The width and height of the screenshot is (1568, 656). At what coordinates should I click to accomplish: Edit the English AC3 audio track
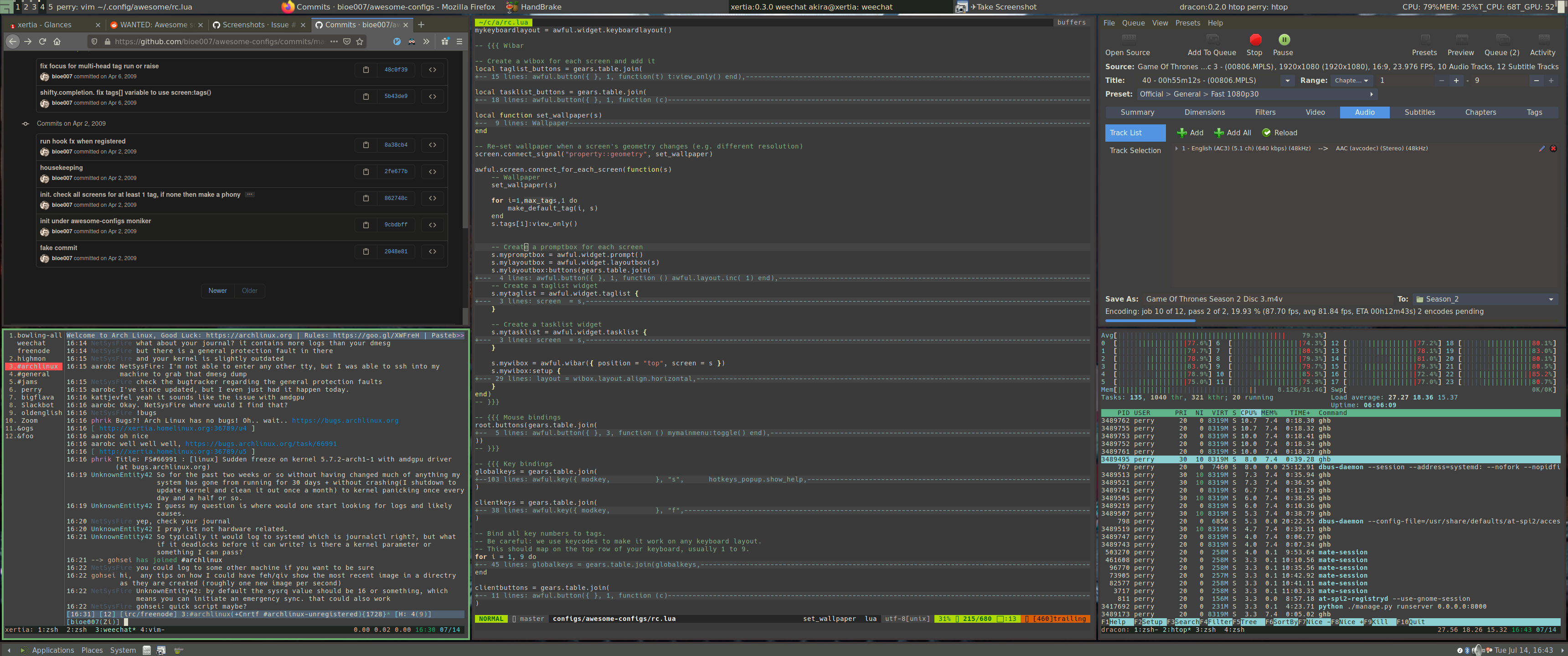(x=1542, y=149)
